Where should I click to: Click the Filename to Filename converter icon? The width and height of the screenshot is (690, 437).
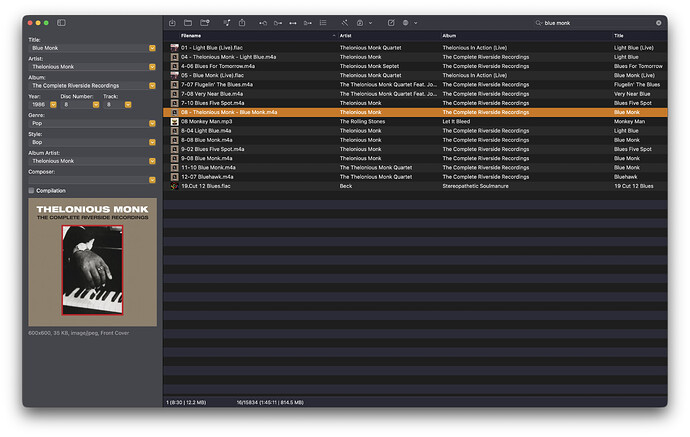[308, 23]
